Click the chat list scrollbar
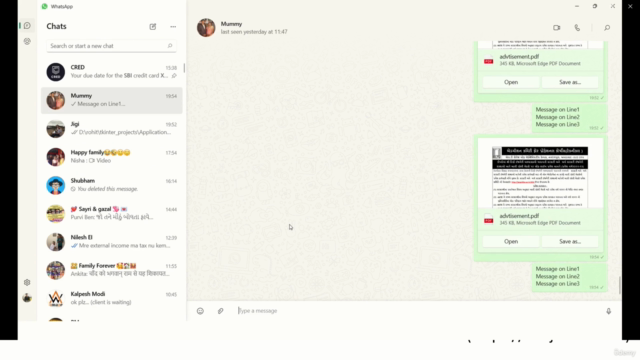 pos(184,68)
